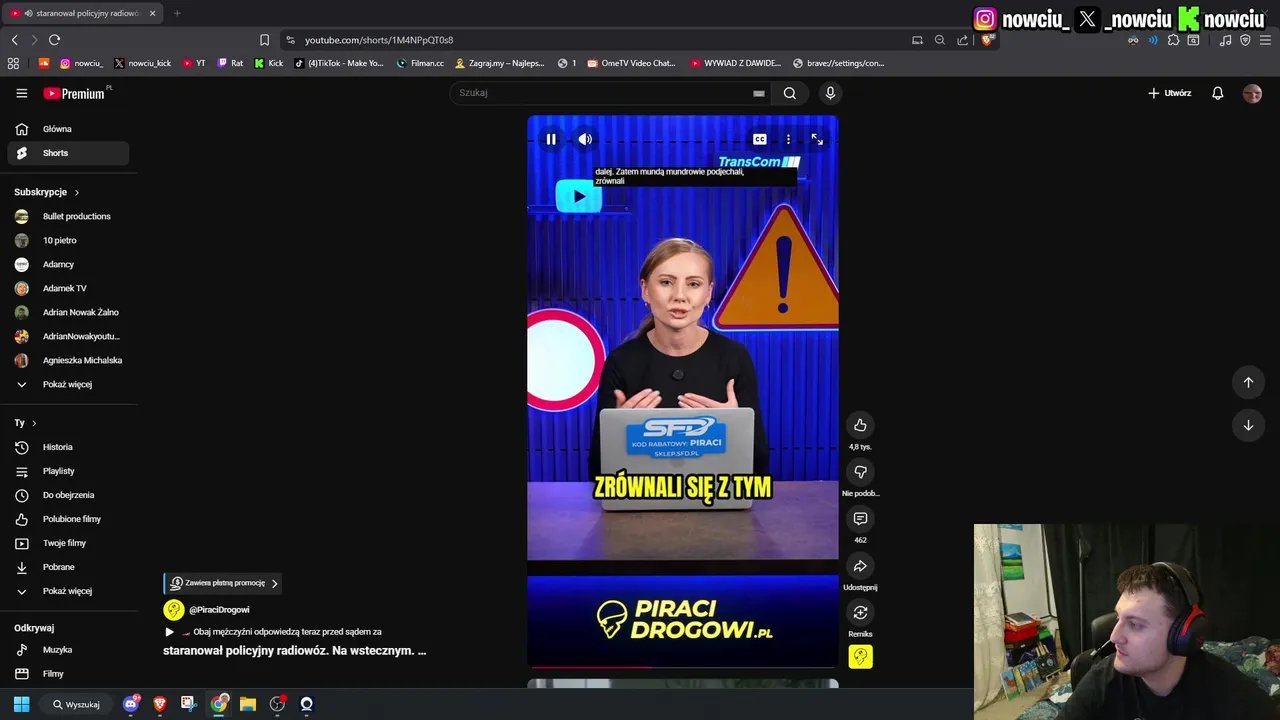Go back in the browser
Screen dimensions: 1280x720
point(14,40)
